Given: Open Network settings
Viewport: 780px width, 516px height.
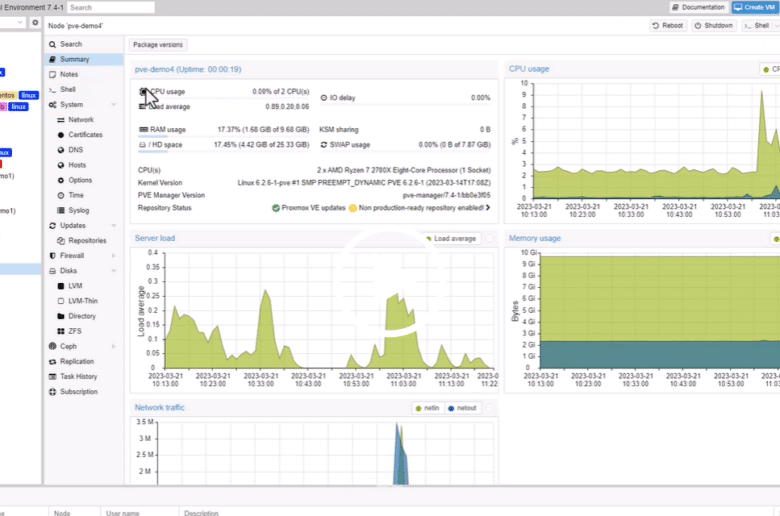Looking at the screenshot, I should pos(81,120).
